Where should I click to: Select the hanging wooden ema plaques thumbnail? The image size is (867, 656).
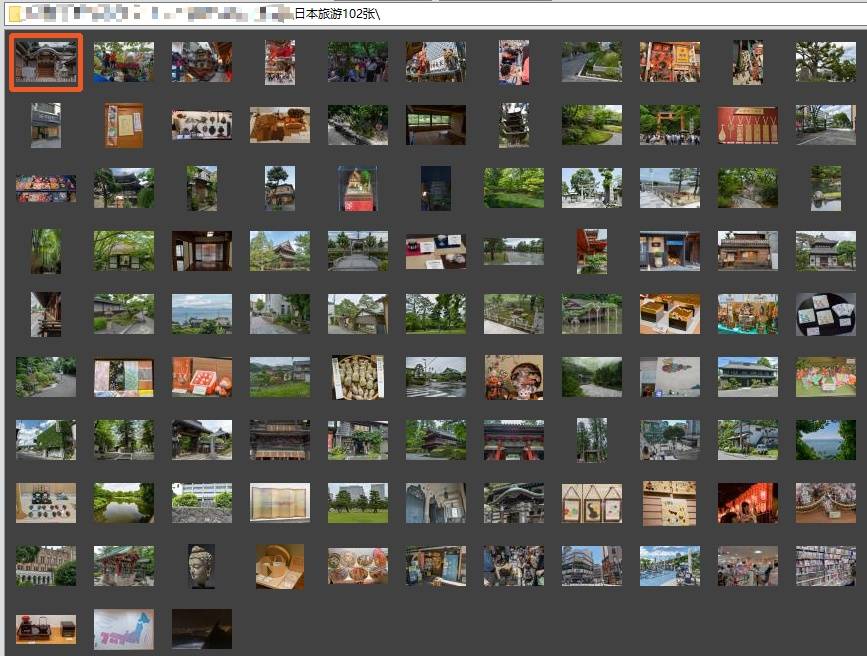click(x=591, y=503)
